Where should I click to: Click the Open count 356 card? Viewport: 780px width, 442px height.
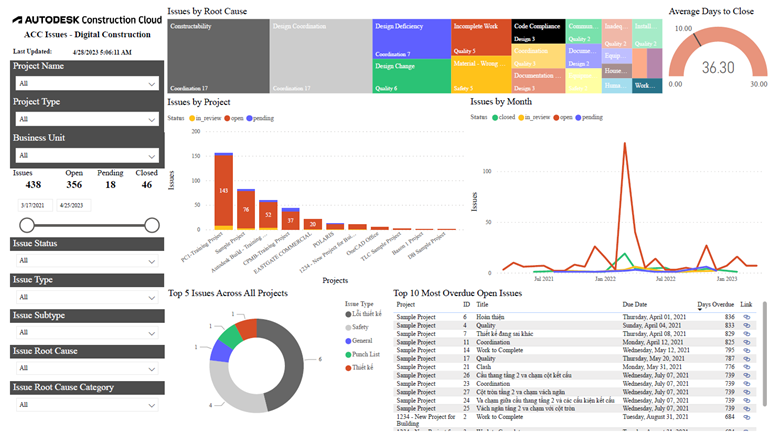[x=74, y=179]
